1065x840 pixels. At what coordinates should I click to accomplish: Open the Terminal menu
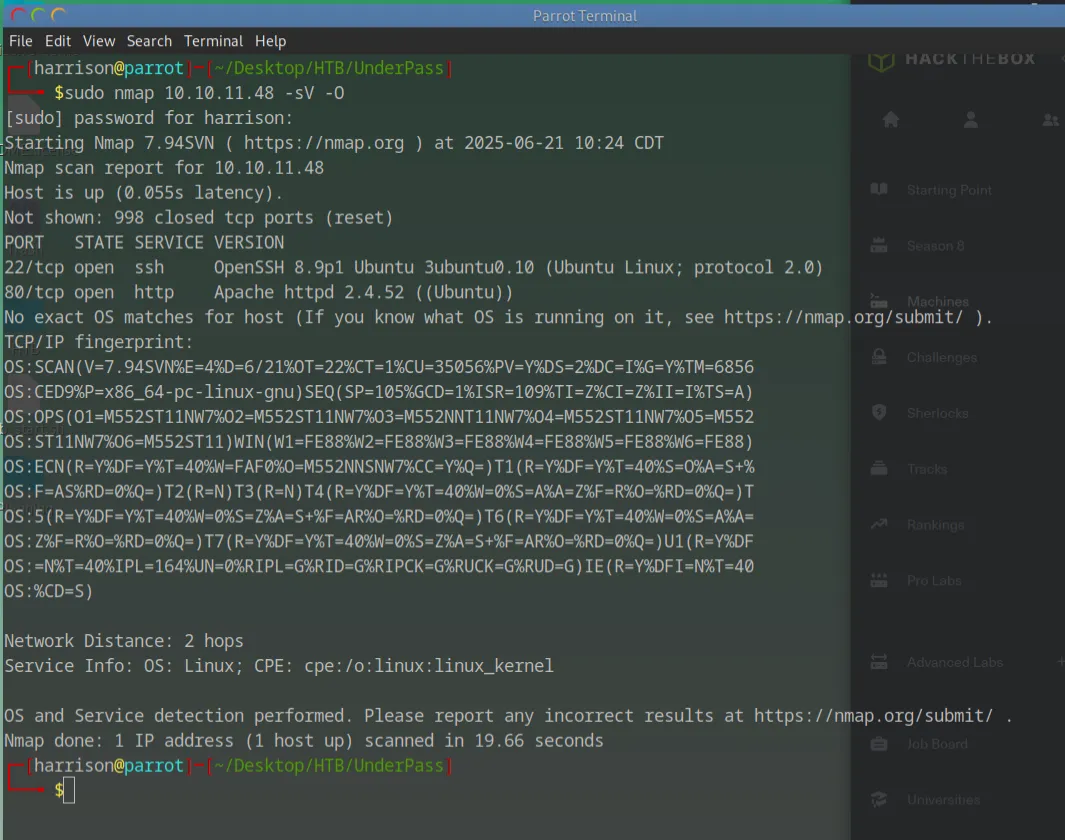coord(213,41)
